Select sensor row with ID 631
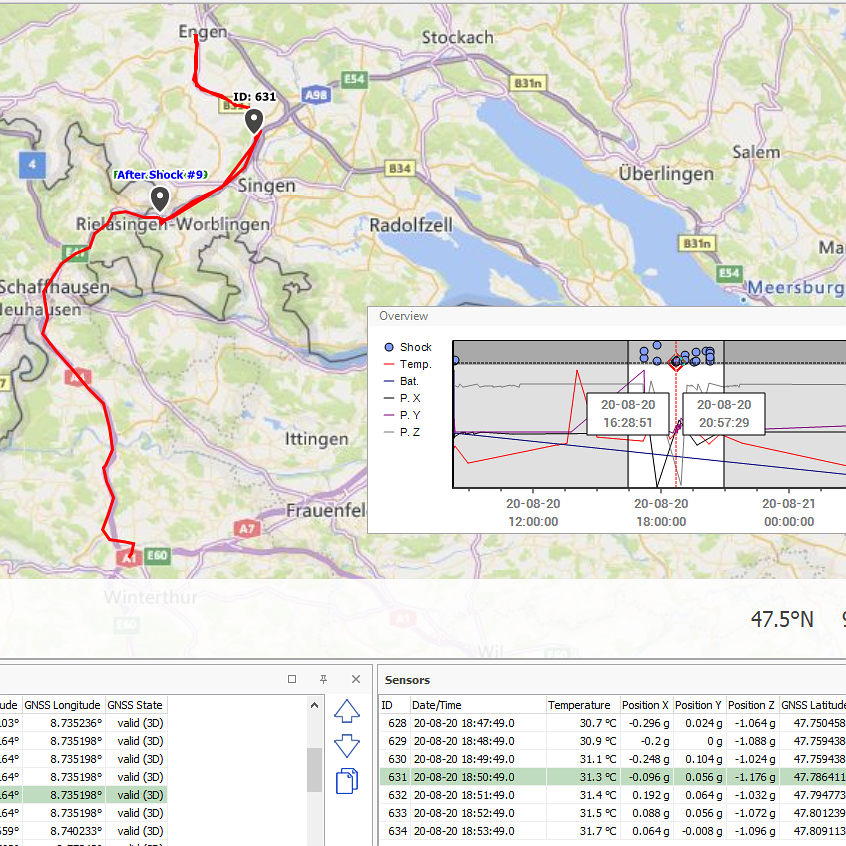This screenshot has width=846, height=846. 462,777
